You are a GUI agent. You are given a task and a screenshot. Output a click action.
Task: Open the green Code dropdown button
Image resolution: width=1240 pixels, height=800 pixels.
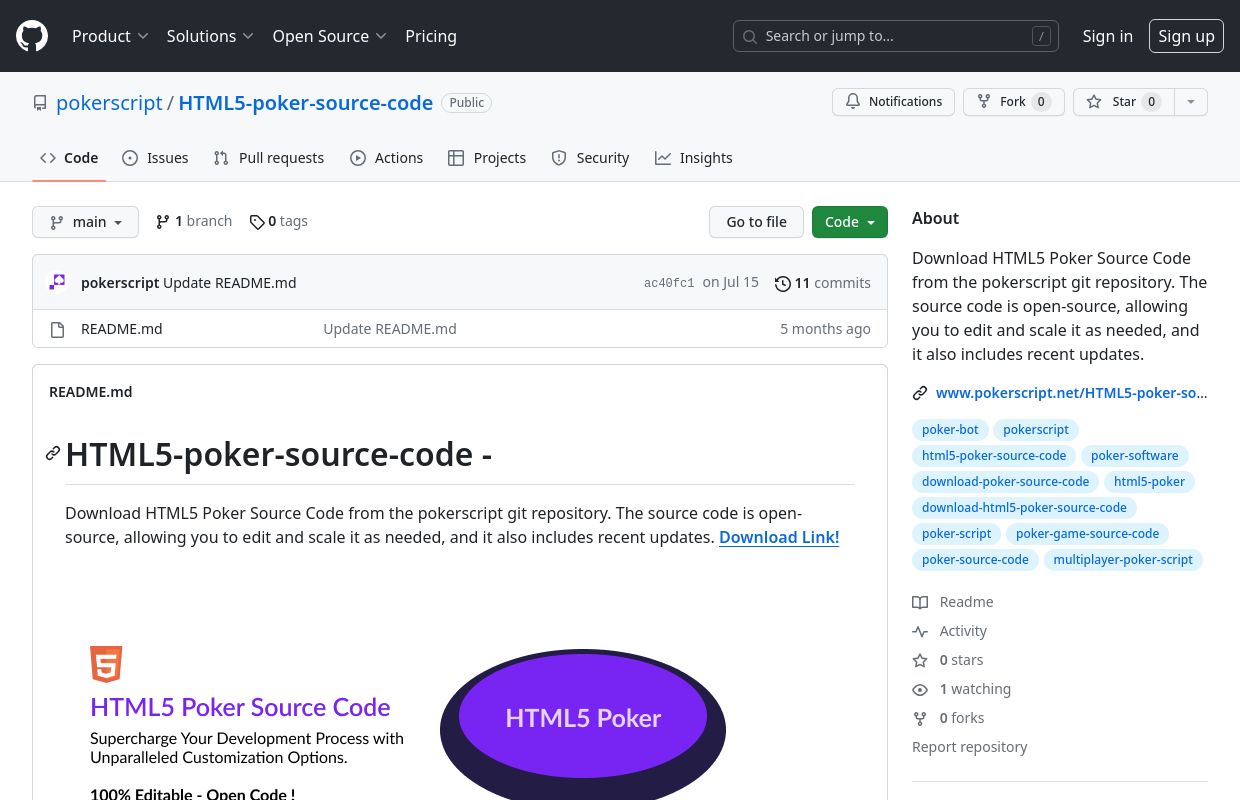point(850,222)
